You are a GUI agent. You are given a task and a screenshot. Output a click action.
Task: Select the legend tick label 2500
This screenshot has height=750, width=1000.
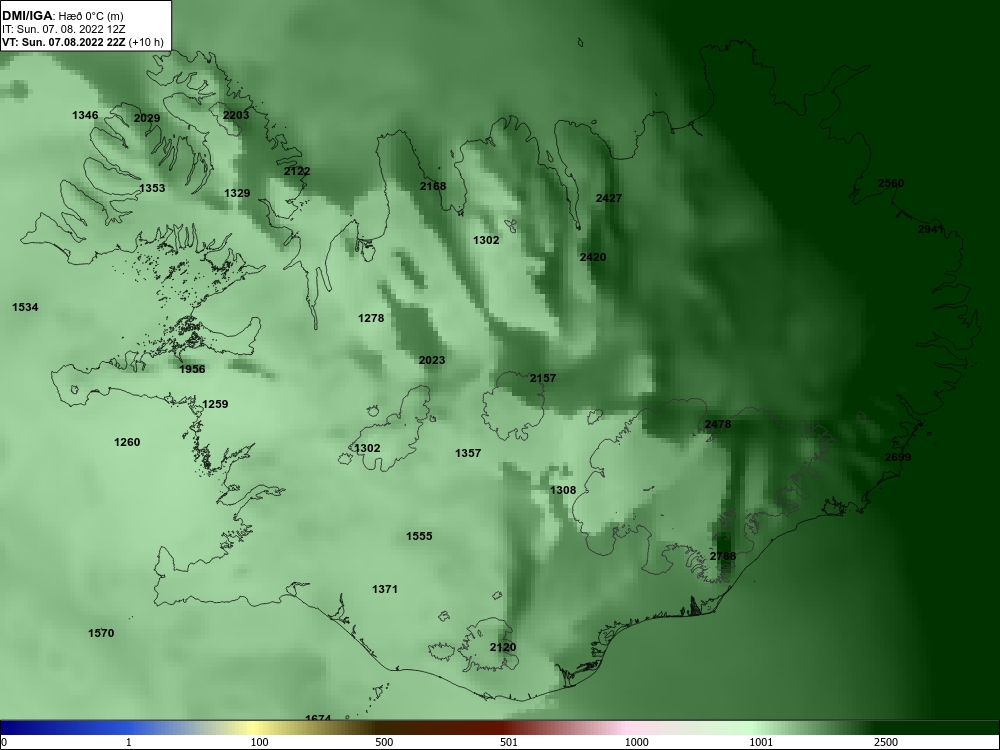[x=886, y=742]
